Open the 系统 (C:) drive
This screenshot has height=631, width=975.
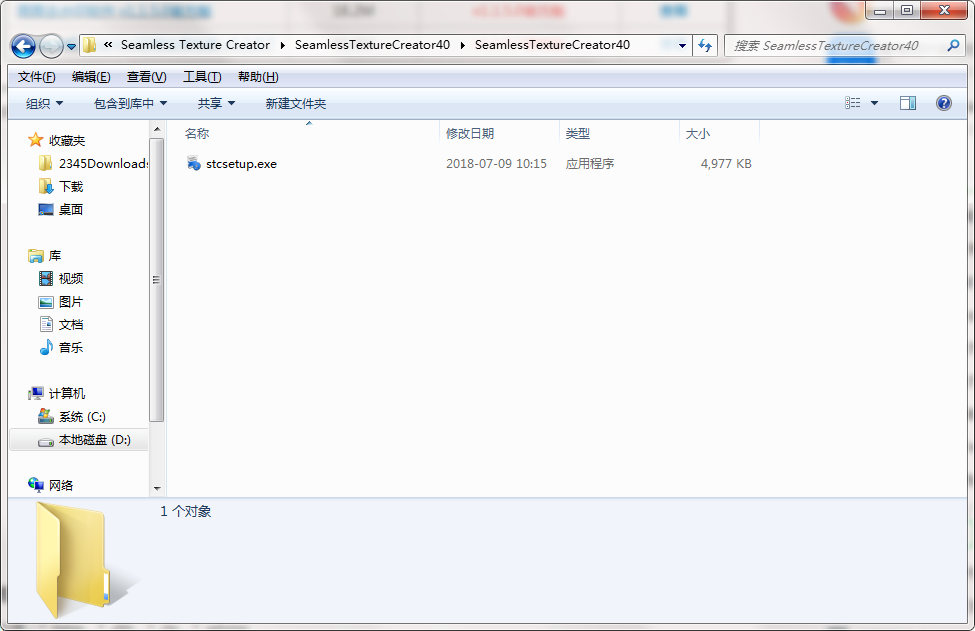click(82, 417)
